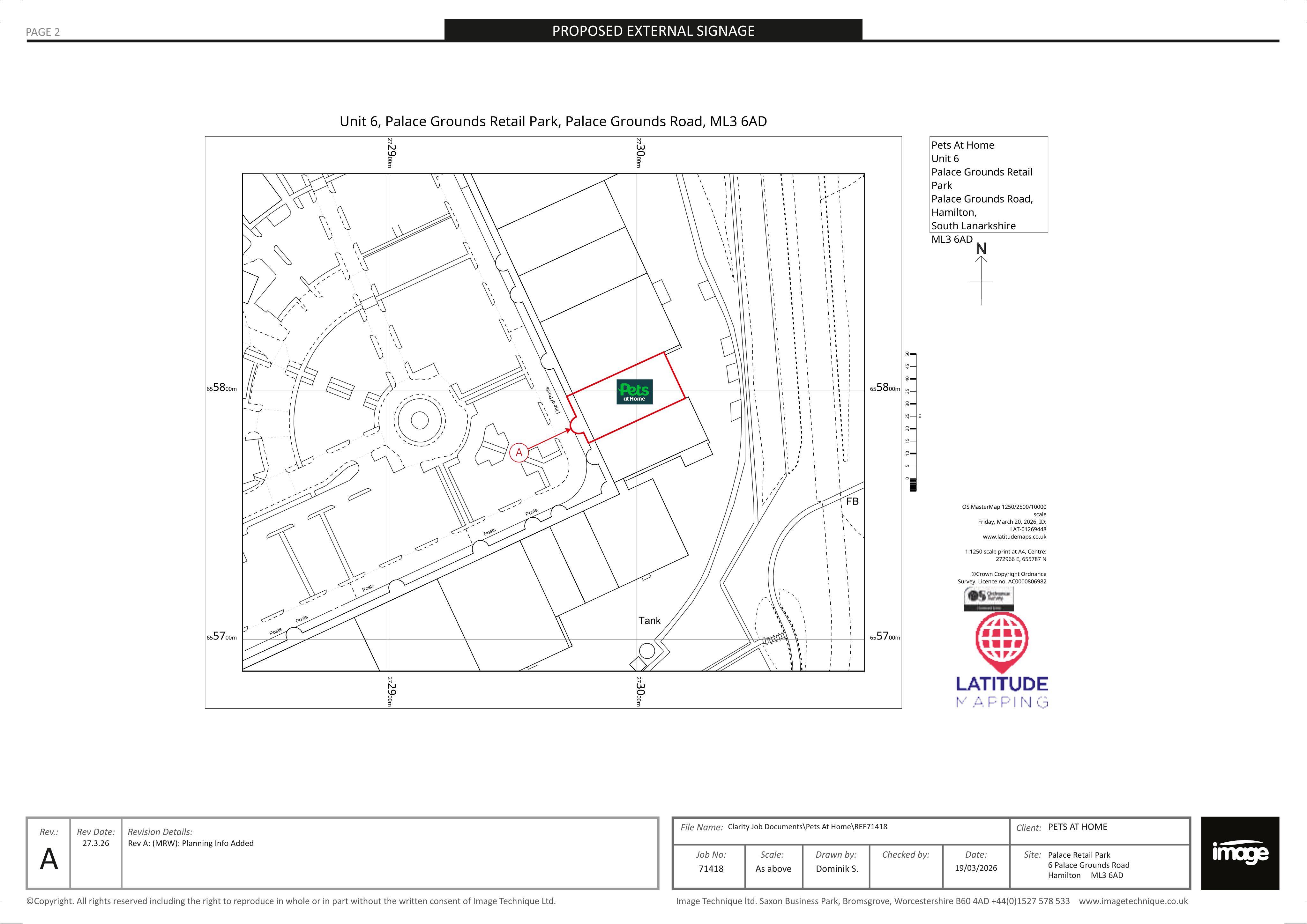Click the File Name path value
Screen dimensions: 1307x924
807,827
